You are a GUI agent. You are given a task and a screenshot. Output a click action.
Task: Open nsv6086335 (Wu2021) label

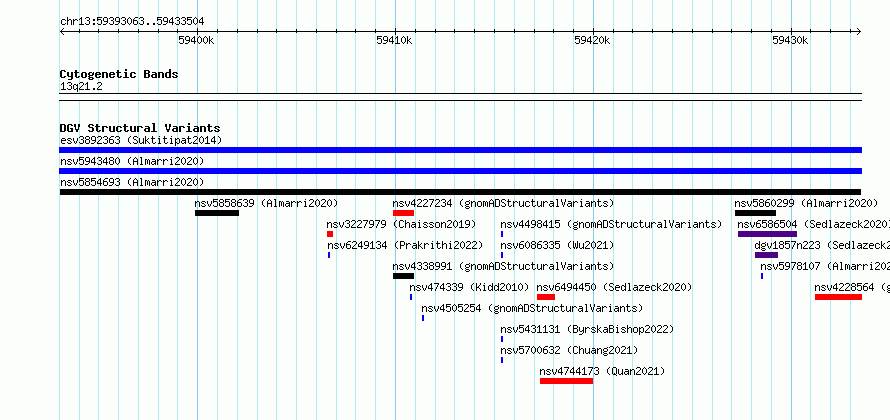point(557,245)
